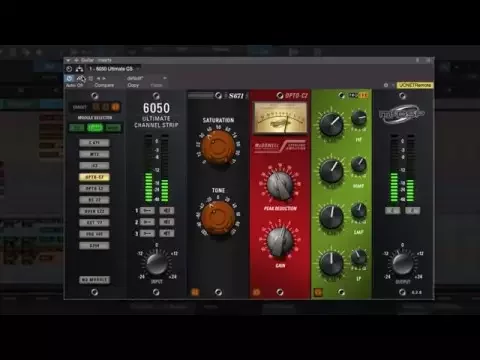Click the VU meter on OPTO-C2 module

(280, 118)
